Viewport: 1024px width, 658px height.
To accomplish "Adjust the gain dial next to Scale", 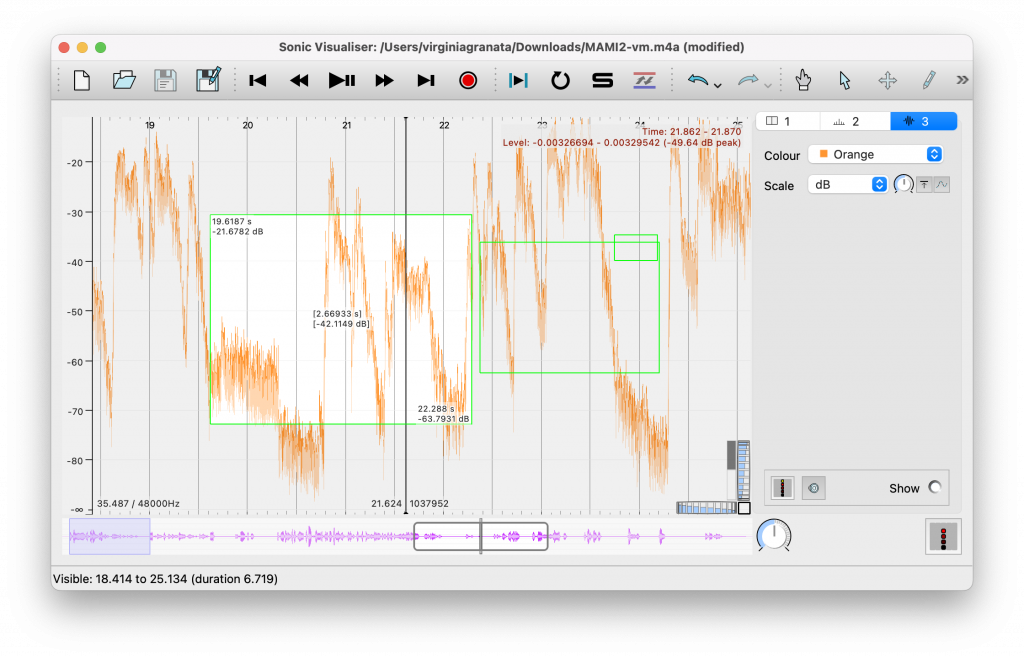I will point(903,185).
